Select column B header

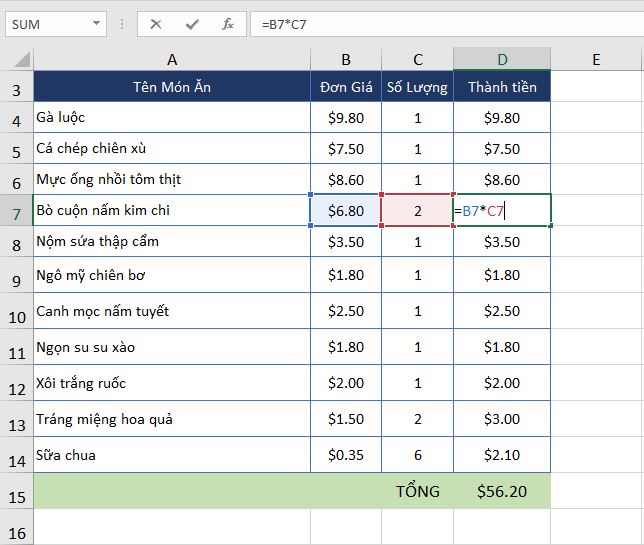(346, 60)
